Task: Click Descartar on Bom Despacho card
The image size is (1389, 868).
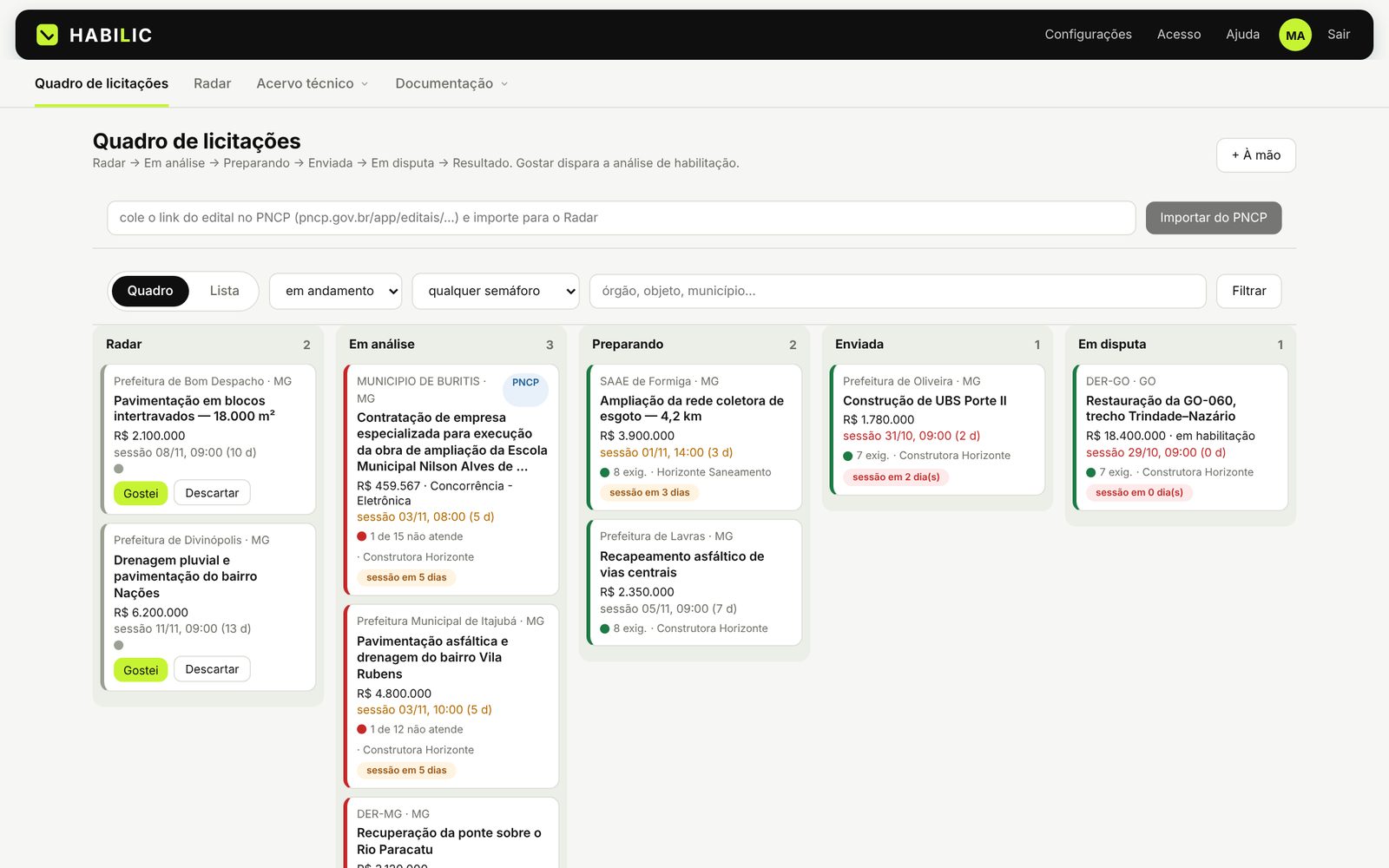Action: [212, 493]
